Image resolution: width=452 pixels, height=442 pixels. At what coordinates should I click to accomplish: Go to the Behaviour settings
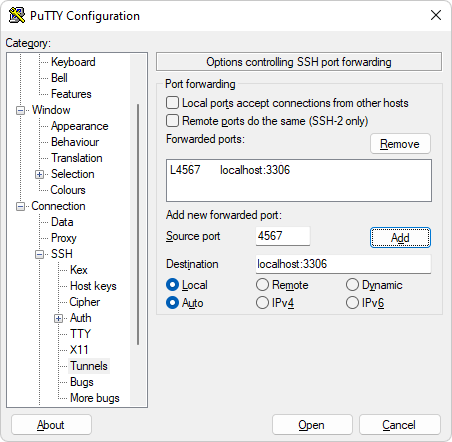pos(75,142)
